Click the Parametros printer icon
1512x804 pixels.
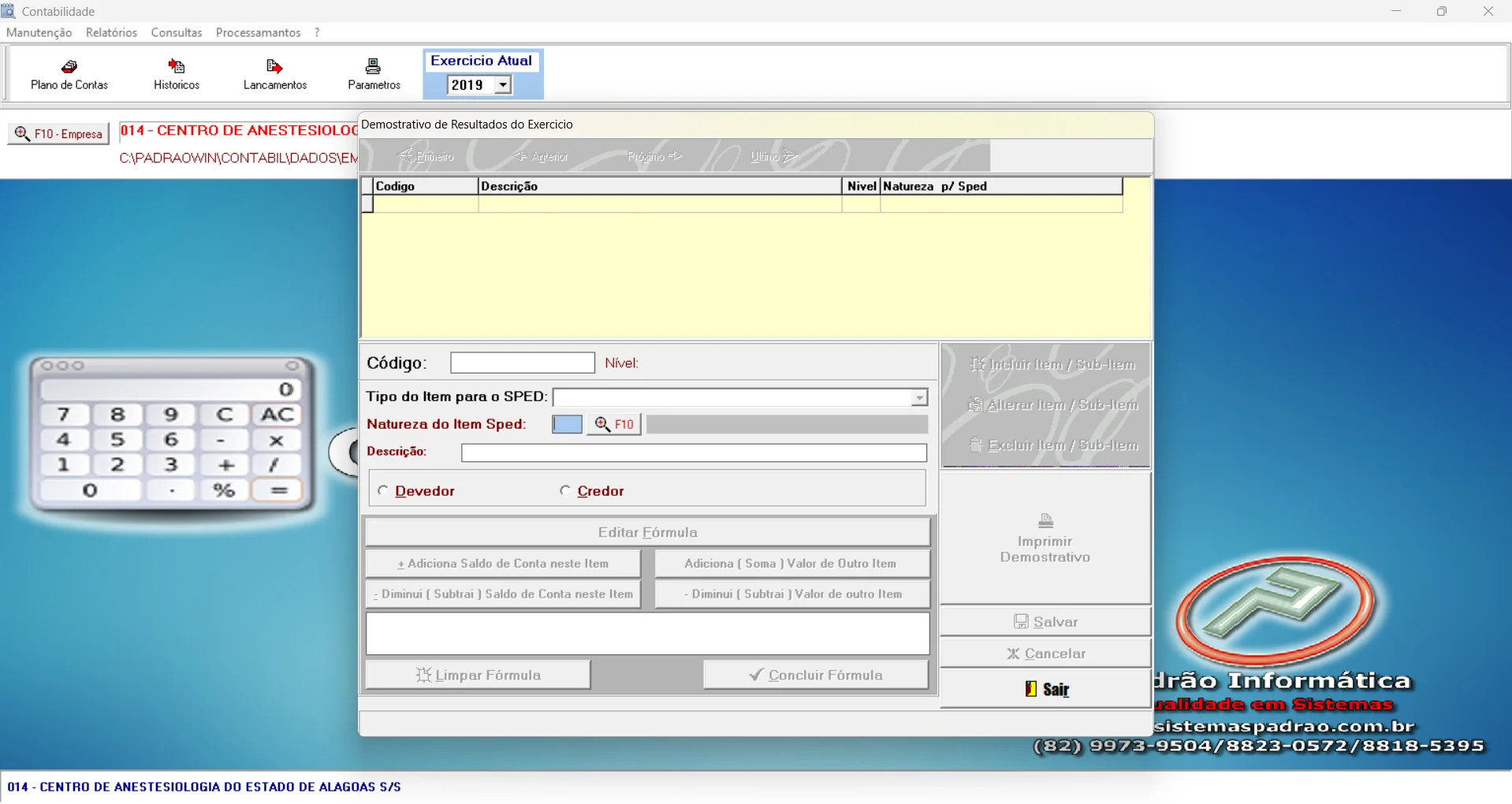(x=374, y=68)
